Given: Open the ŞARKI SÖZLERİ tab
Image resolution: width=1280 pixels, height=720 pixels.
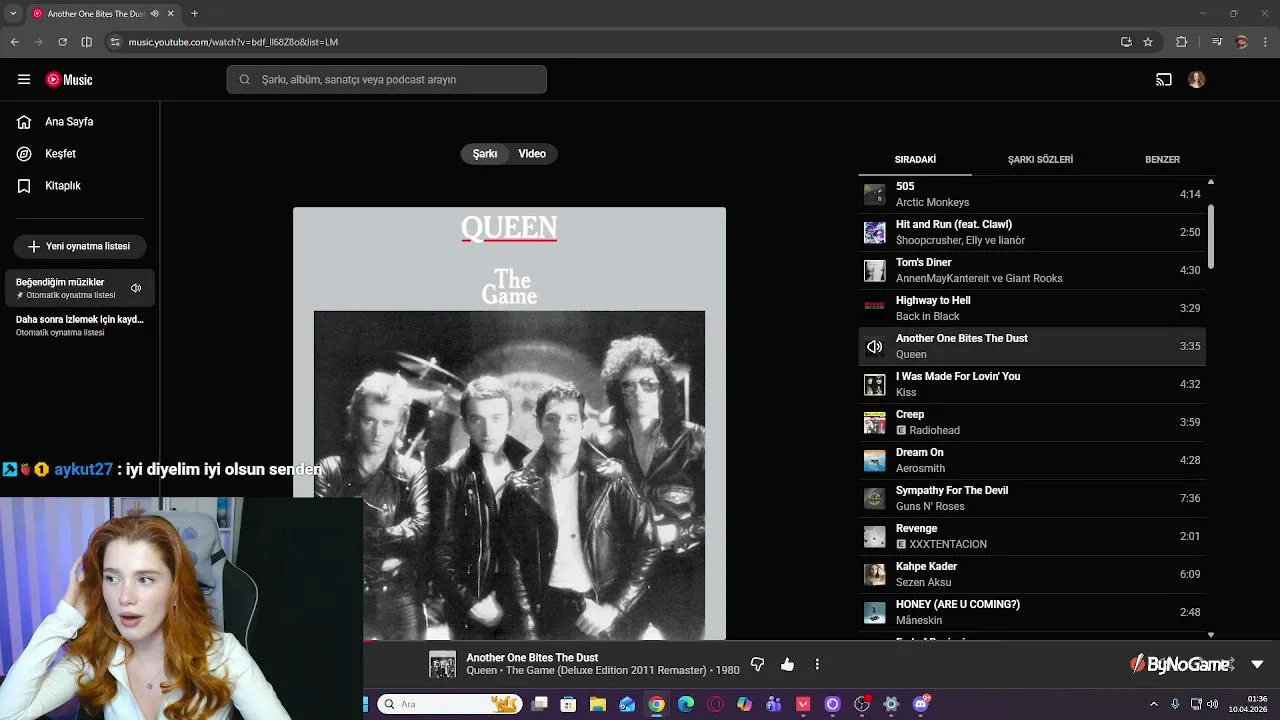Looking at the screenshot, I should coord(1040,160).
